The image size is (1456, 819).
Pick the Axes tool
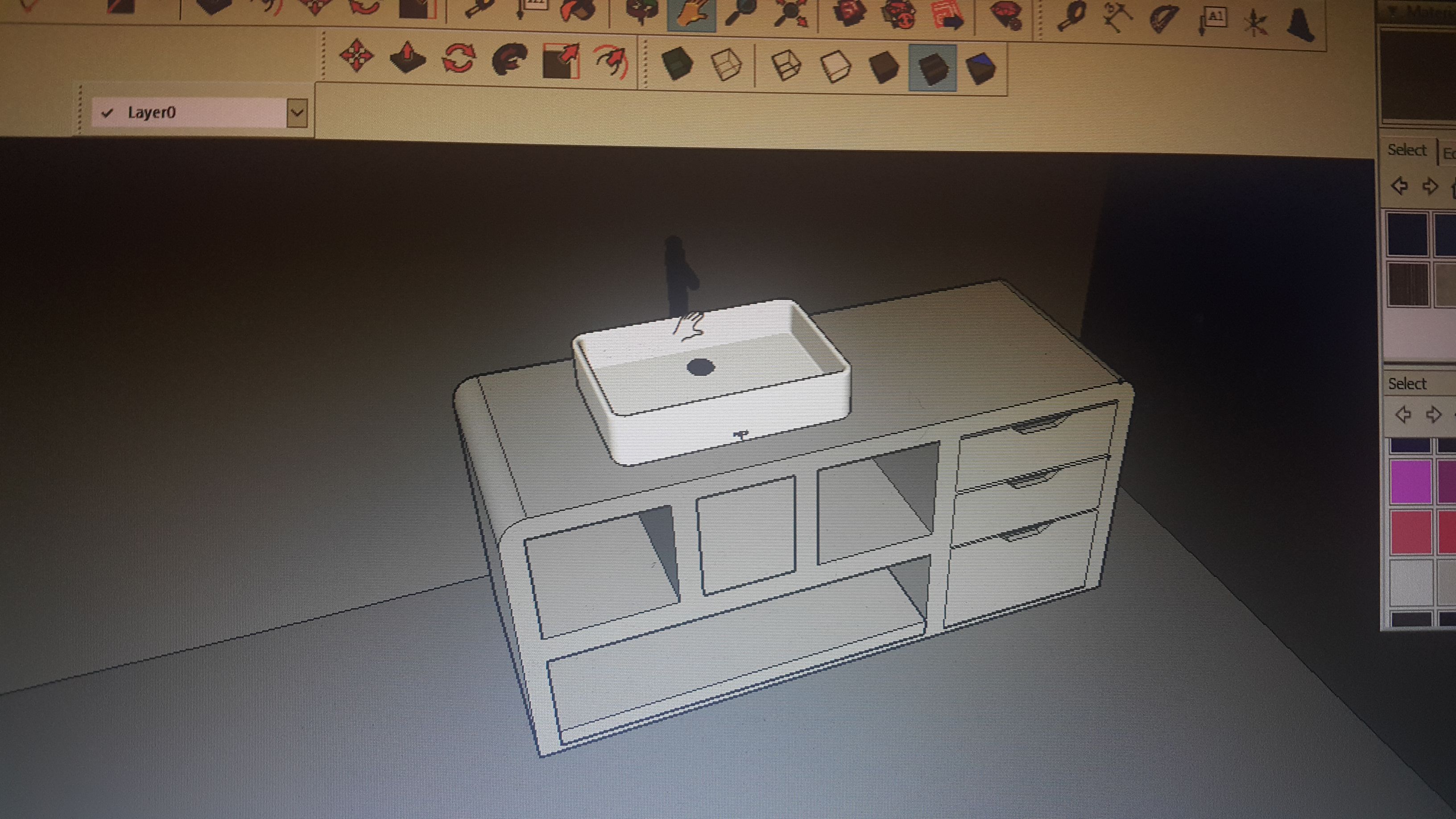coord(1256,23)
